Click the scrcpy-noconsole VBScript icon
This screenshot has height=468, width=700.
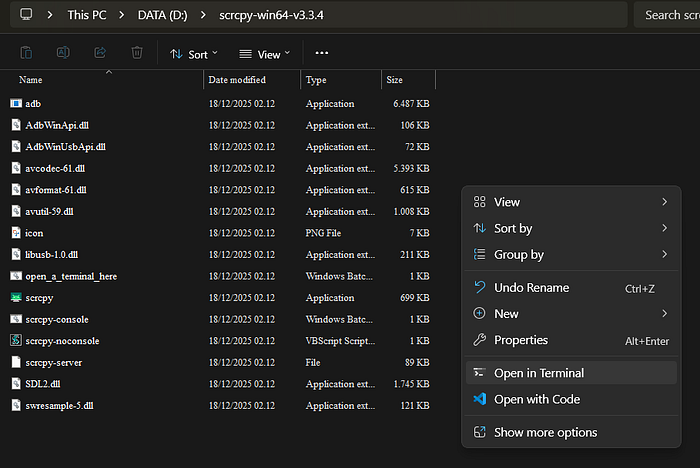(16, 340)
